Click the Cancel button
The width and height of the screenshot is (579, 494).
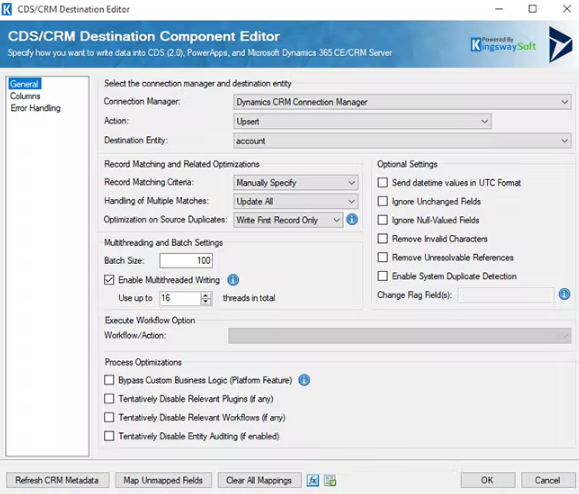pyautogui.click(x=548, y=480)
